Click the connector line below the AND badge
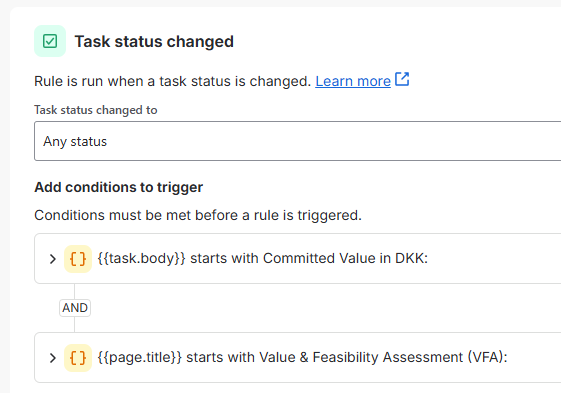561x393 pixels. (74, 324)
